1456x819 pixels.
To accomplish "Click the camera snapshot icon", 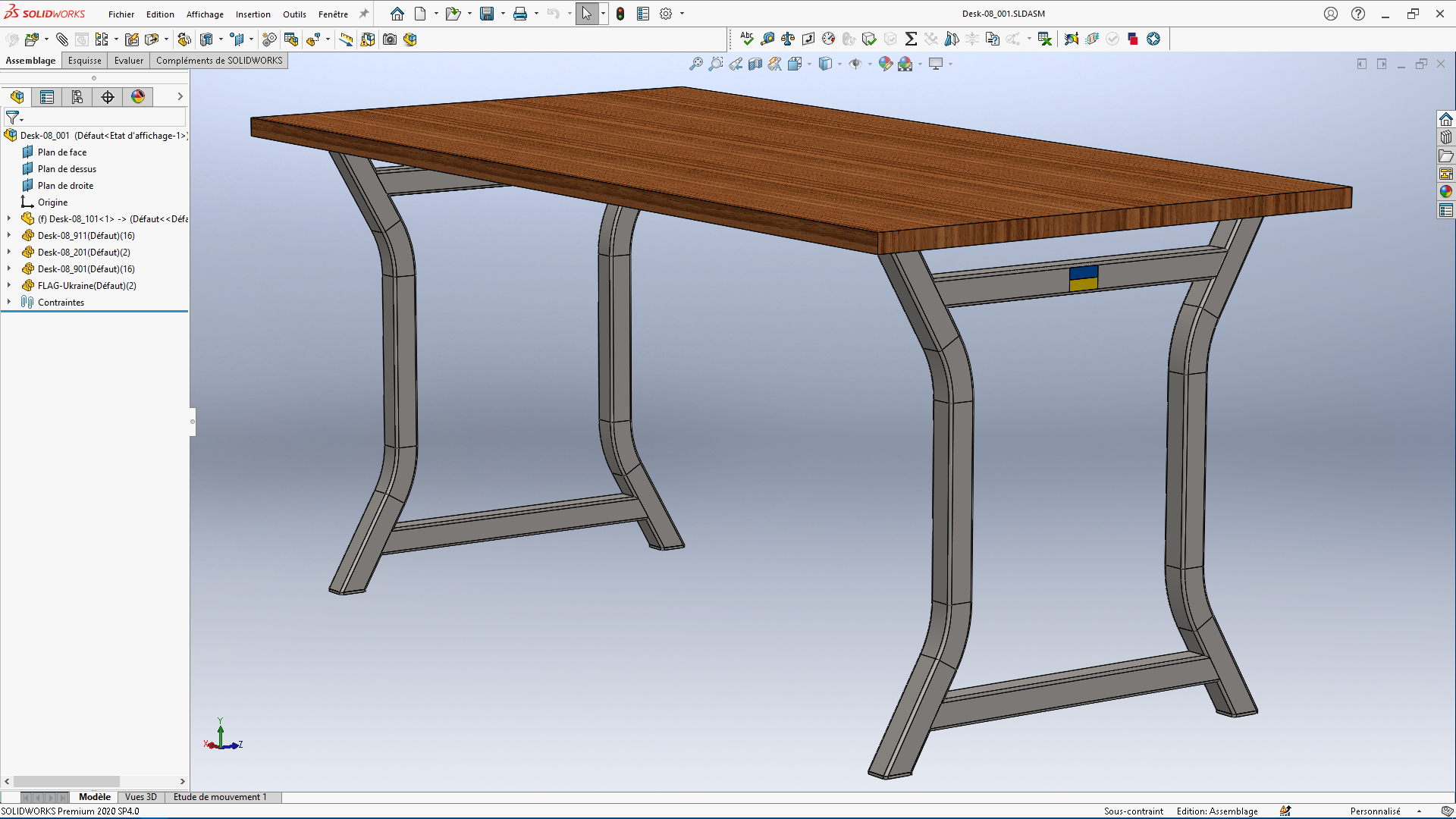I will (x=390, y=39).
